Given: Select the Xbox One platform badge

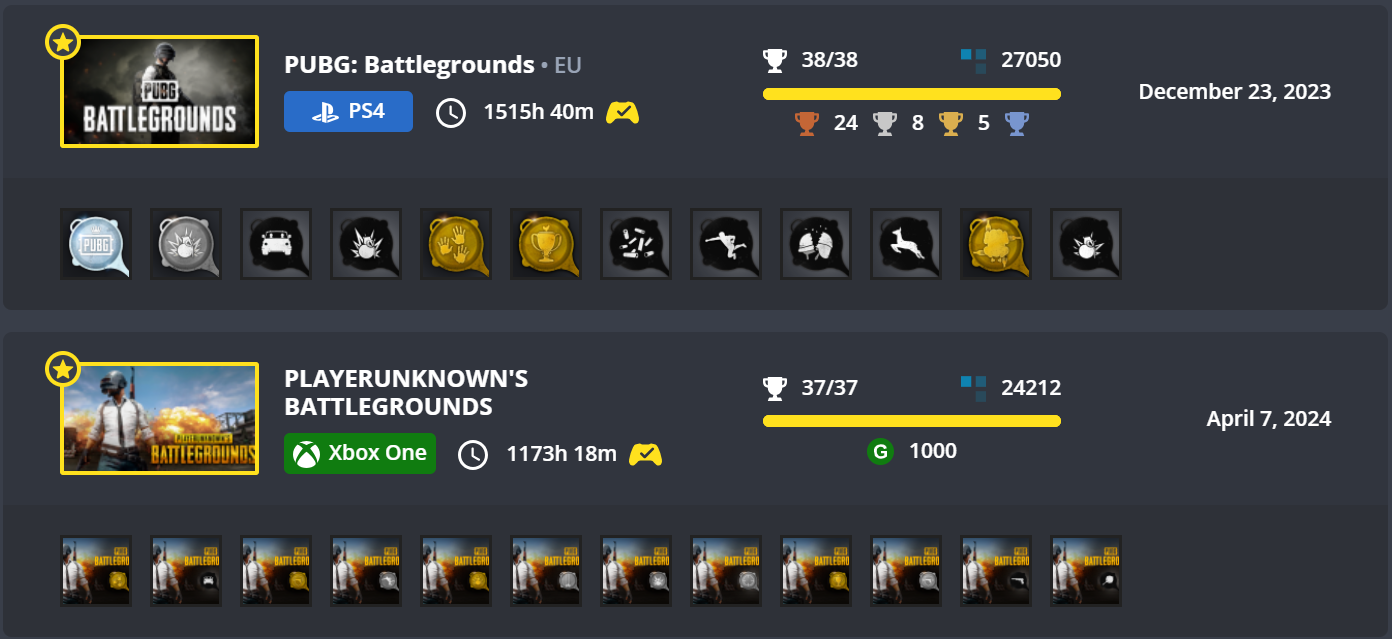Looking at the screenshot, I should click(x=360, y=453).
